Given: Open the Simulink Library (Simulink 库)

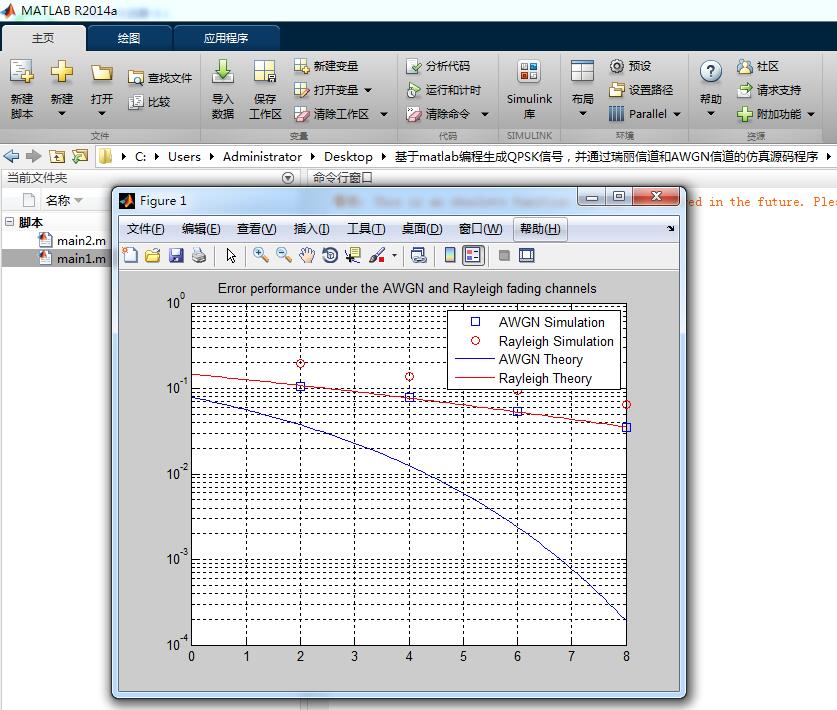Looking at the screenshot, I should point(529,90).
